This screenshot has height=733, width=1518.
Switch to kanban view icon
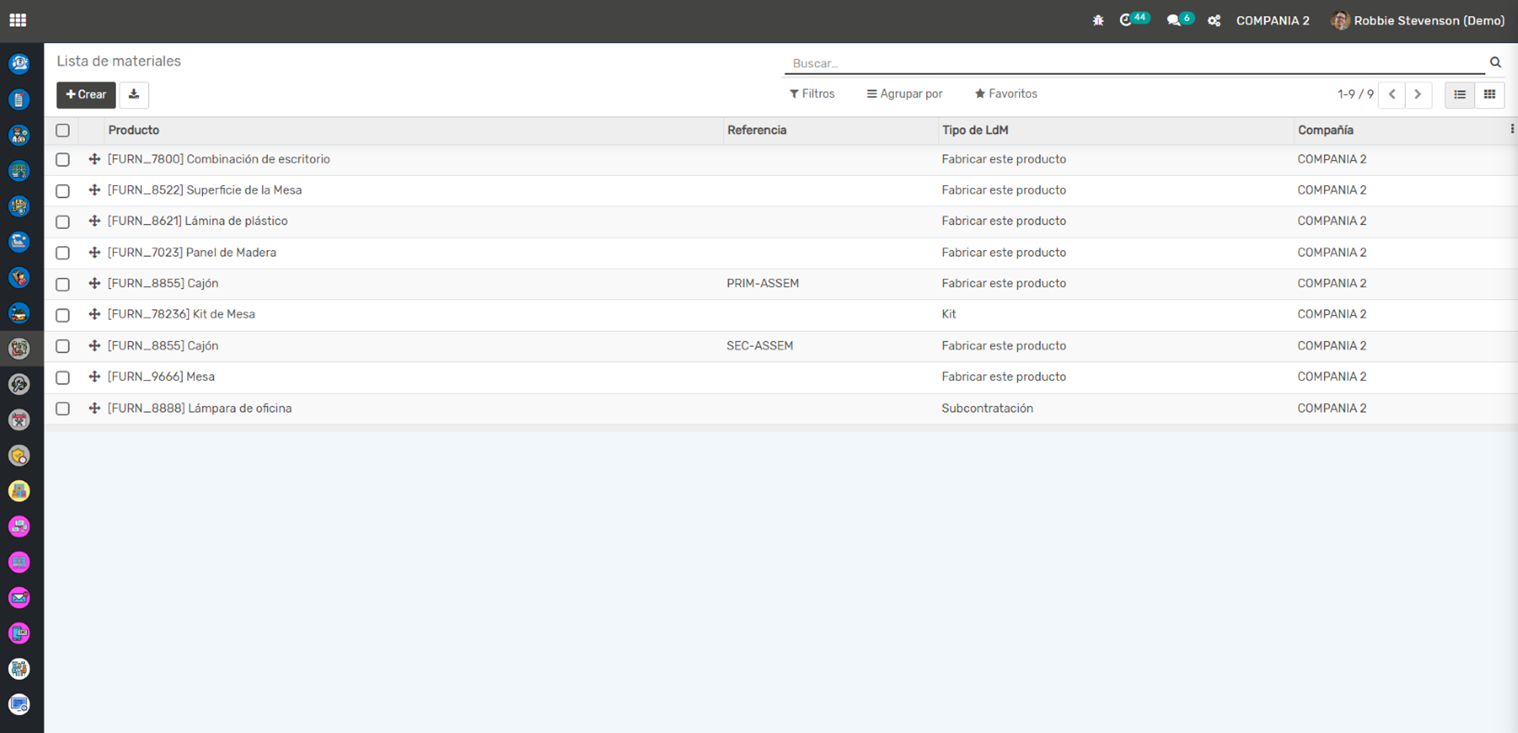point(1489,95)
